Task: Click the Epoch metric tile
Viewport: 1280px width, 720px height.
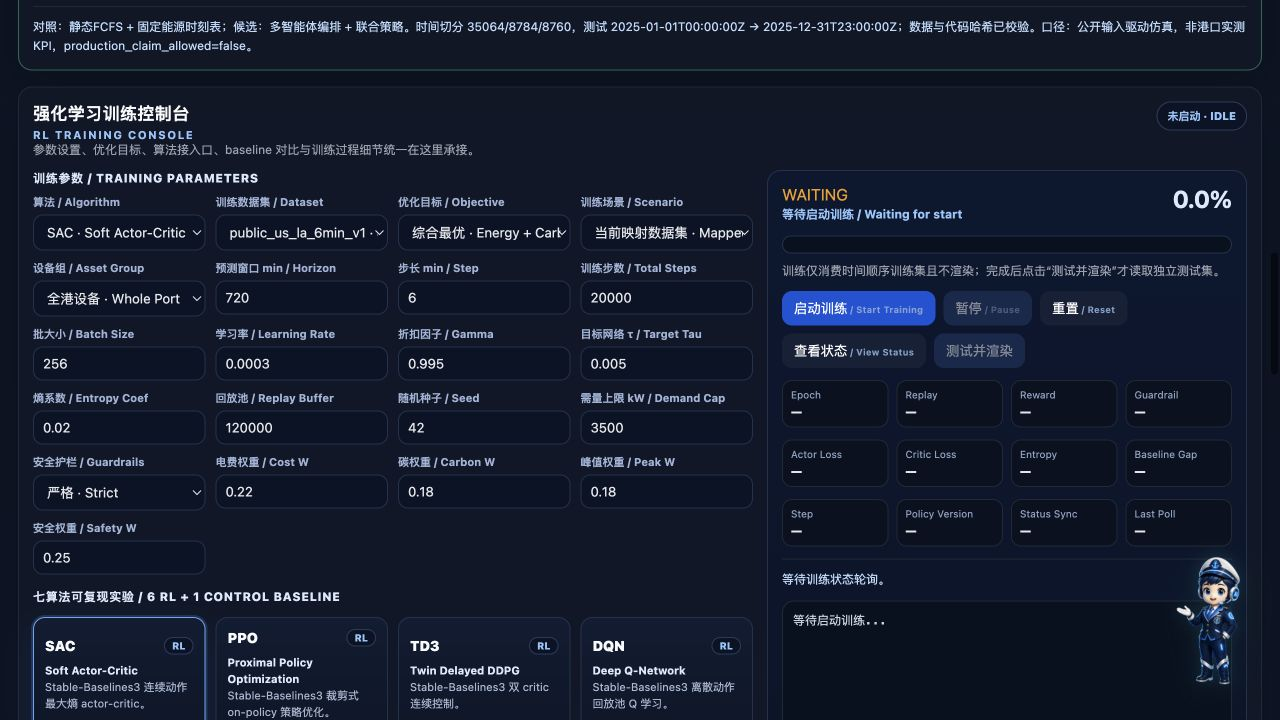Action: coord(835,404)
